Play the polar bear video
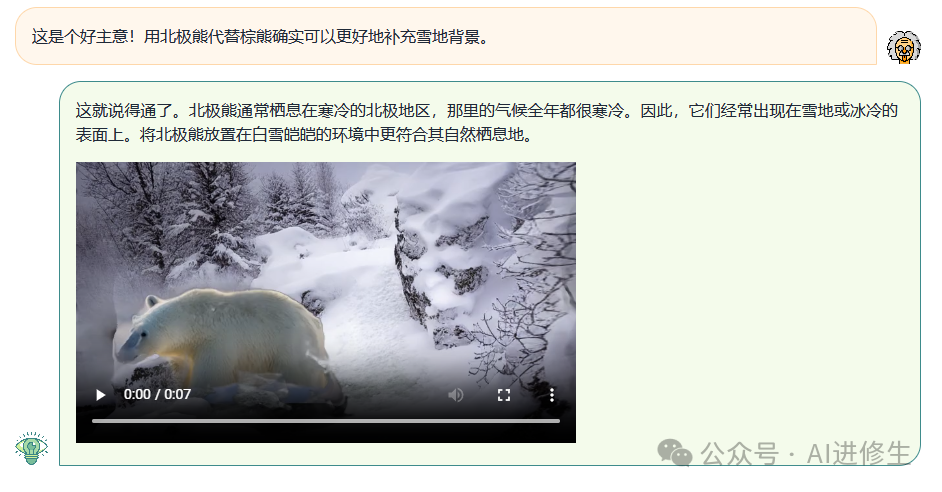This screenshot has height=492, width=942. (101, 395)
